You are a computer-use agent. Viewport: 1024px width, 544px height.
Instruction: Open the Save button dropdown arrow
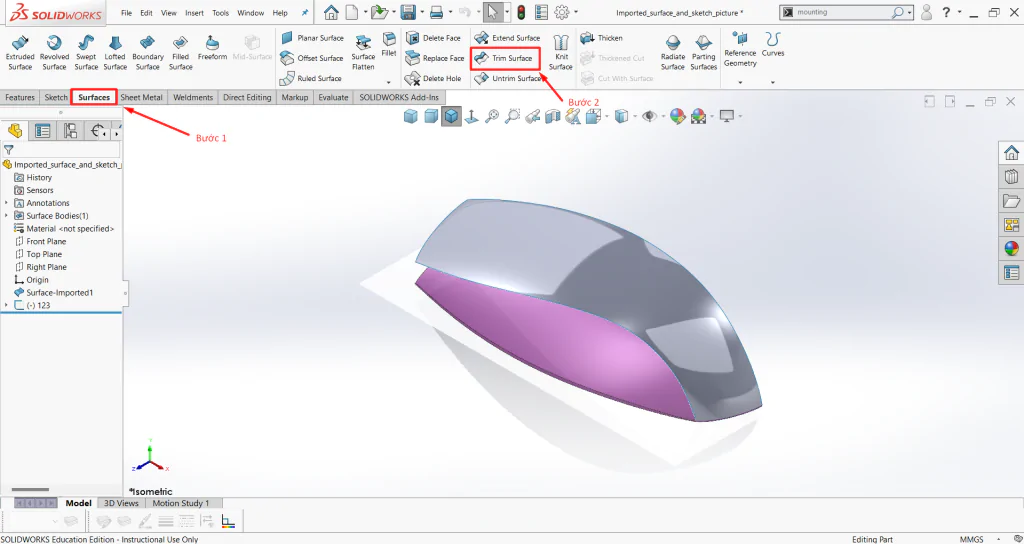point(423,12)
